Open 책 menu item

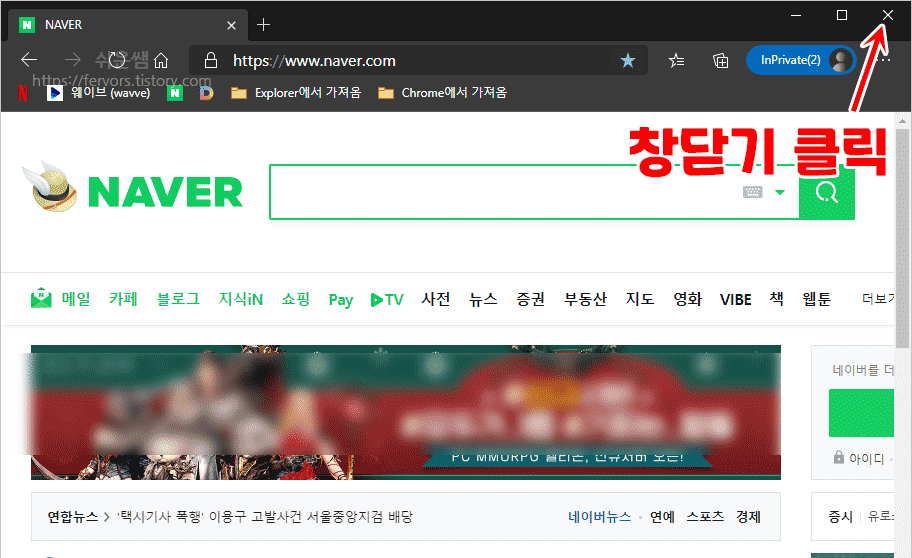pyautogui.click(x=776, y=299)
